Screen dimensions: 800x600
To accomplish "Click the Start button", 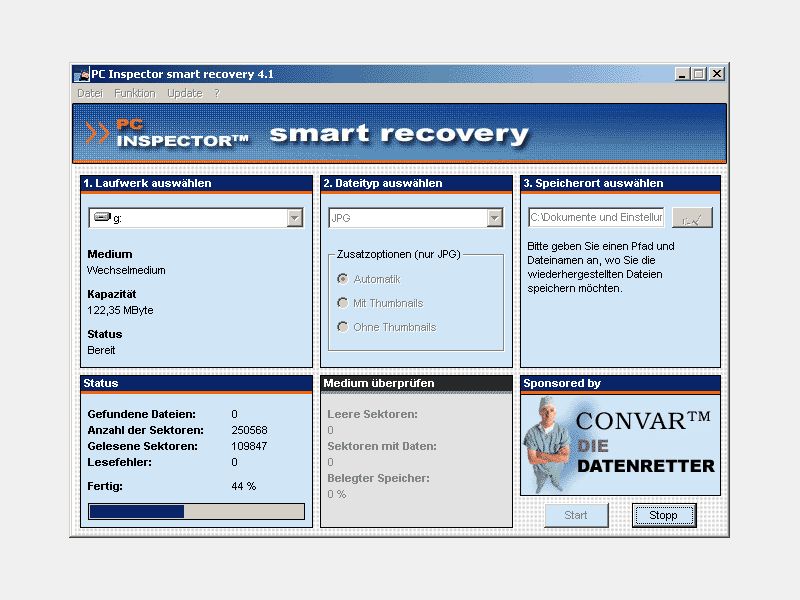I will click(x=576, y=515).
